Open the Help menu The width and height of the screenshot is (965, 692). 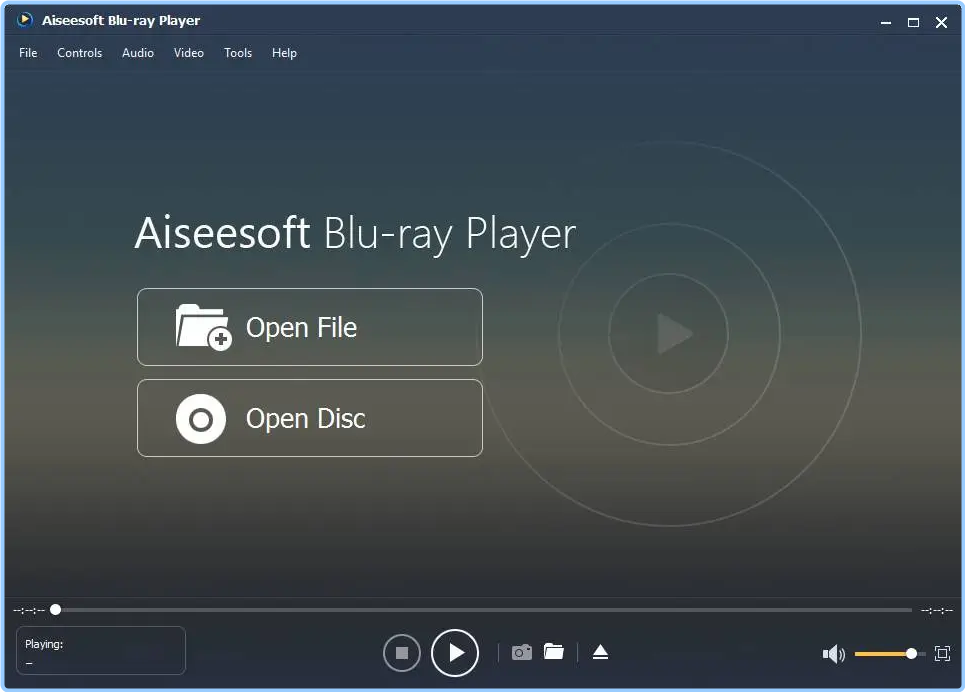click(x=284, y=53)
